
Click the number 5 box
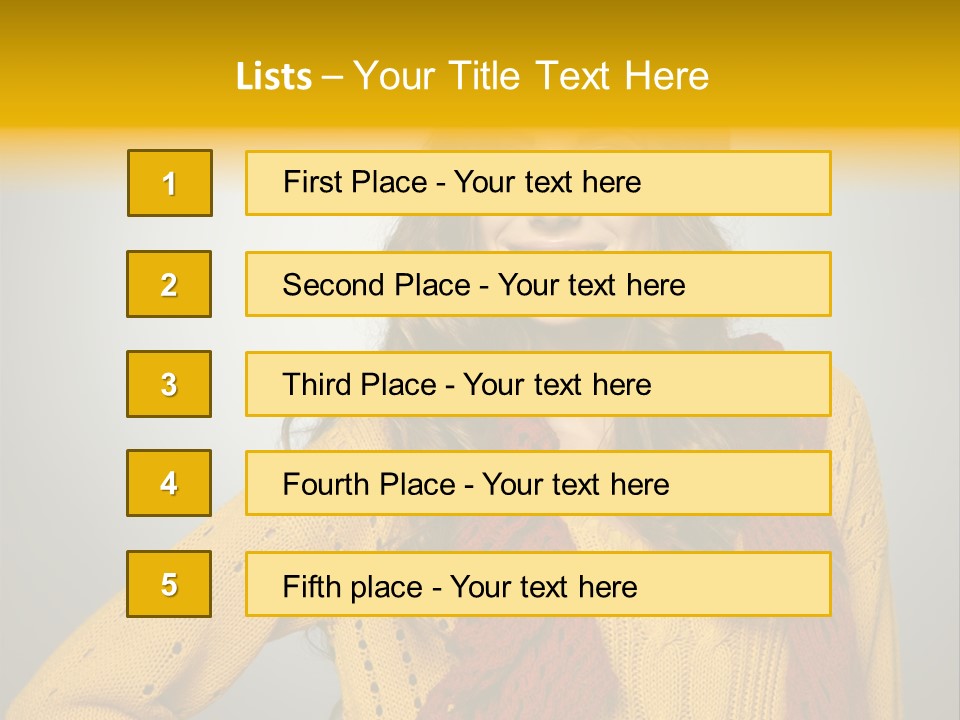click(169, 584)
